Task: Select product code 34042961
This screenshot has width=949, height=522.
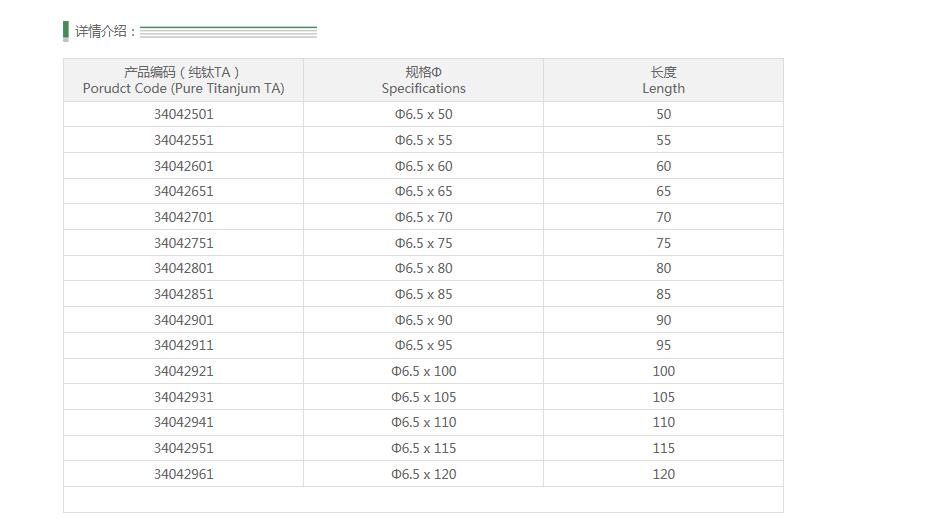Action: (183, 474)
